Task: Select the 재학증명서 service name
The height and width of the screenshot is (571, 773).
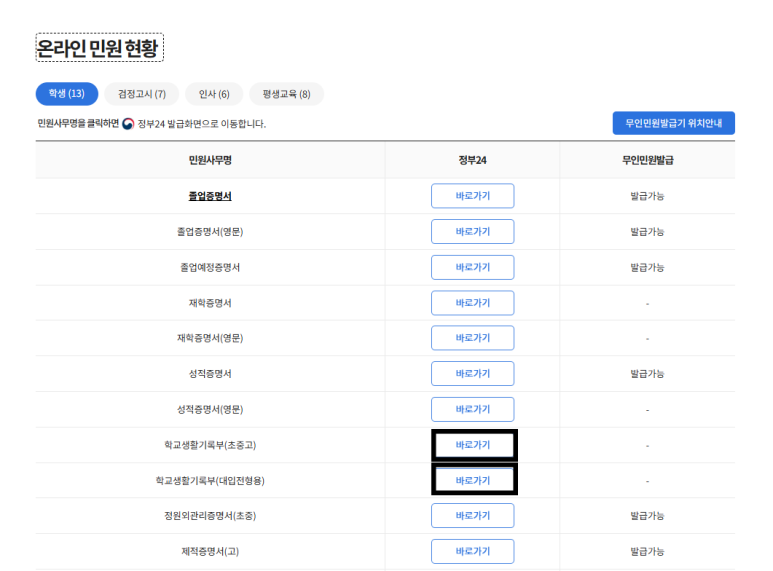Action: coord(210,303)
